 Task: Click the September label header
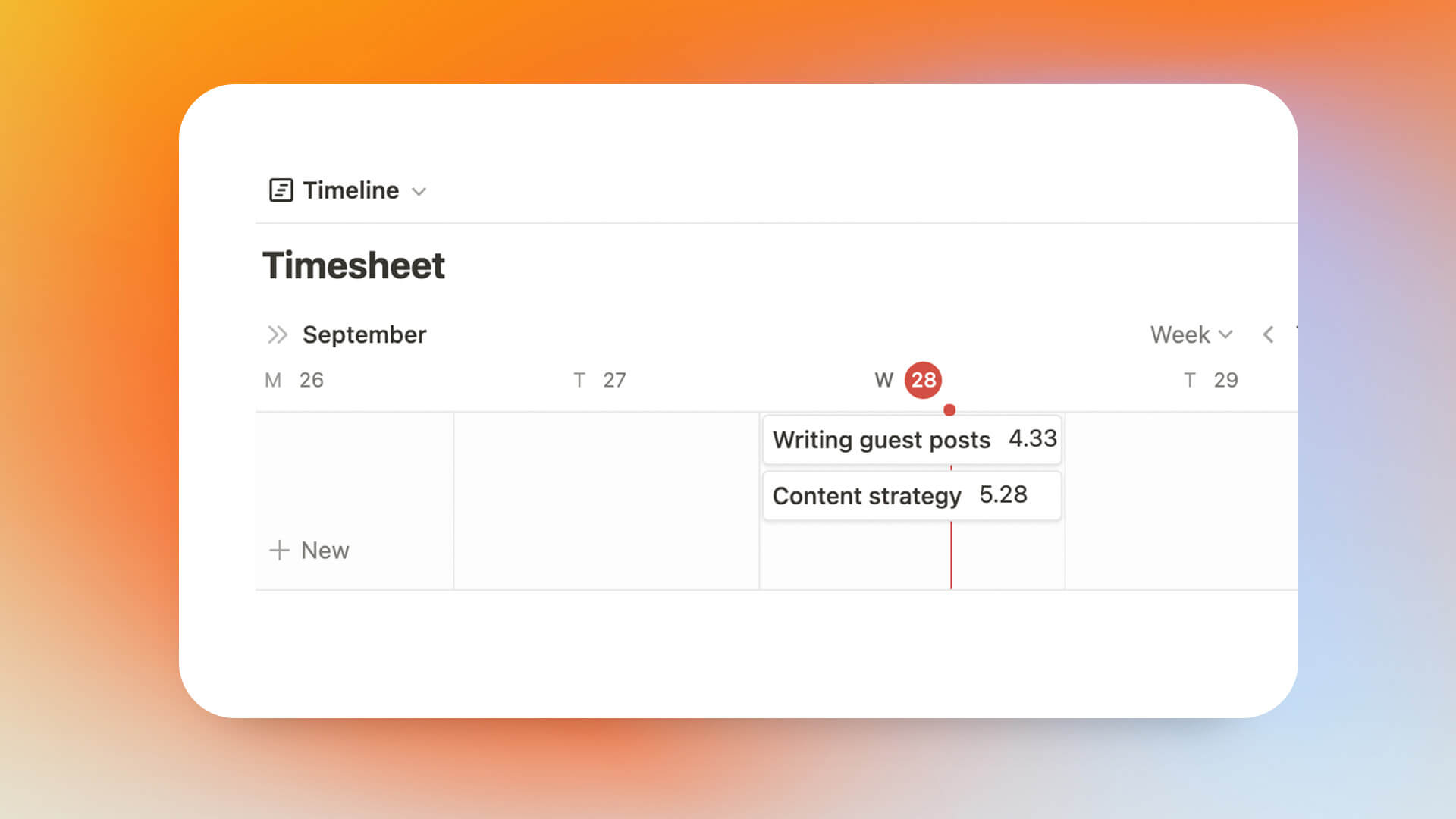(364, 334)
